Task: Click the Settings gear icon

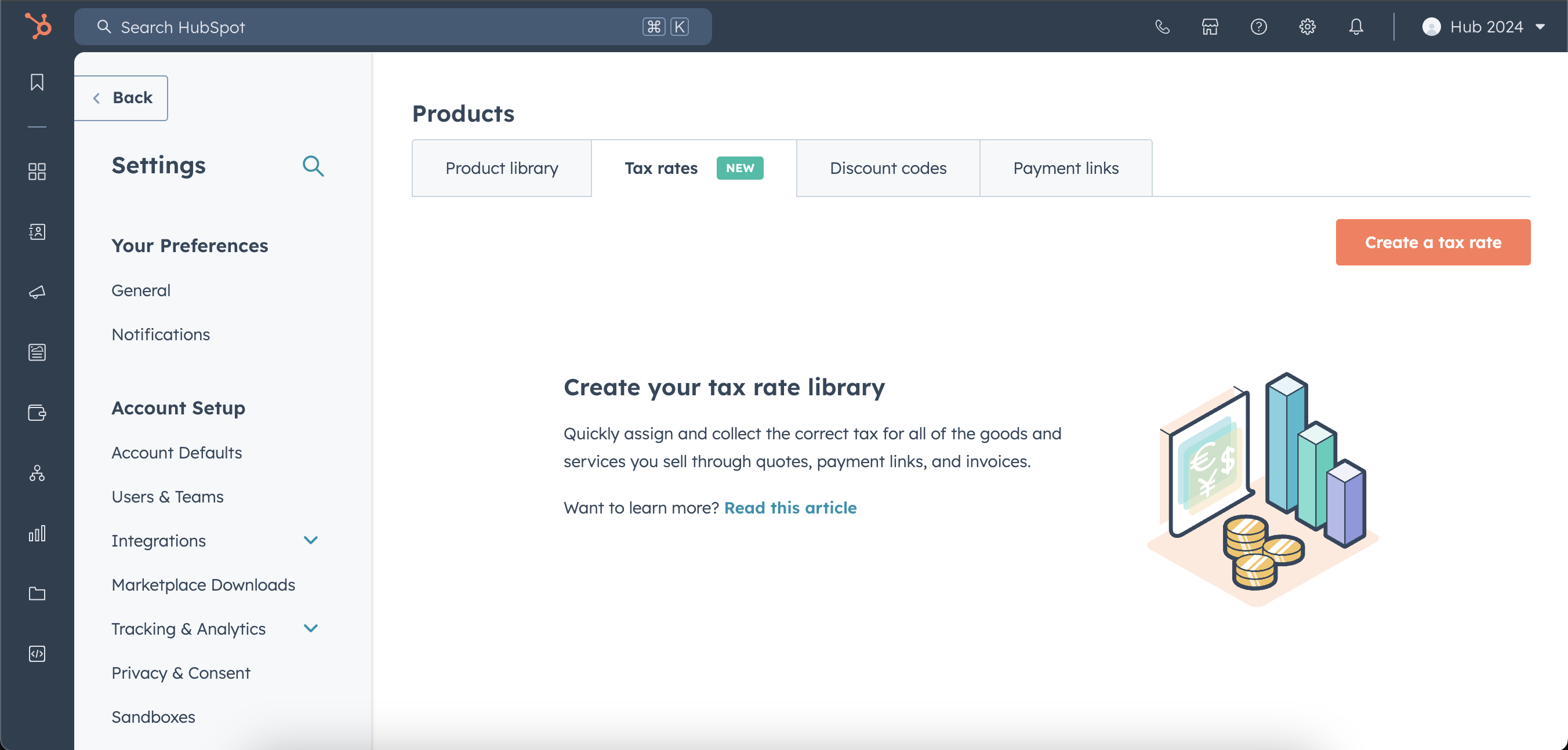Action: click(x=1308, y=27)
